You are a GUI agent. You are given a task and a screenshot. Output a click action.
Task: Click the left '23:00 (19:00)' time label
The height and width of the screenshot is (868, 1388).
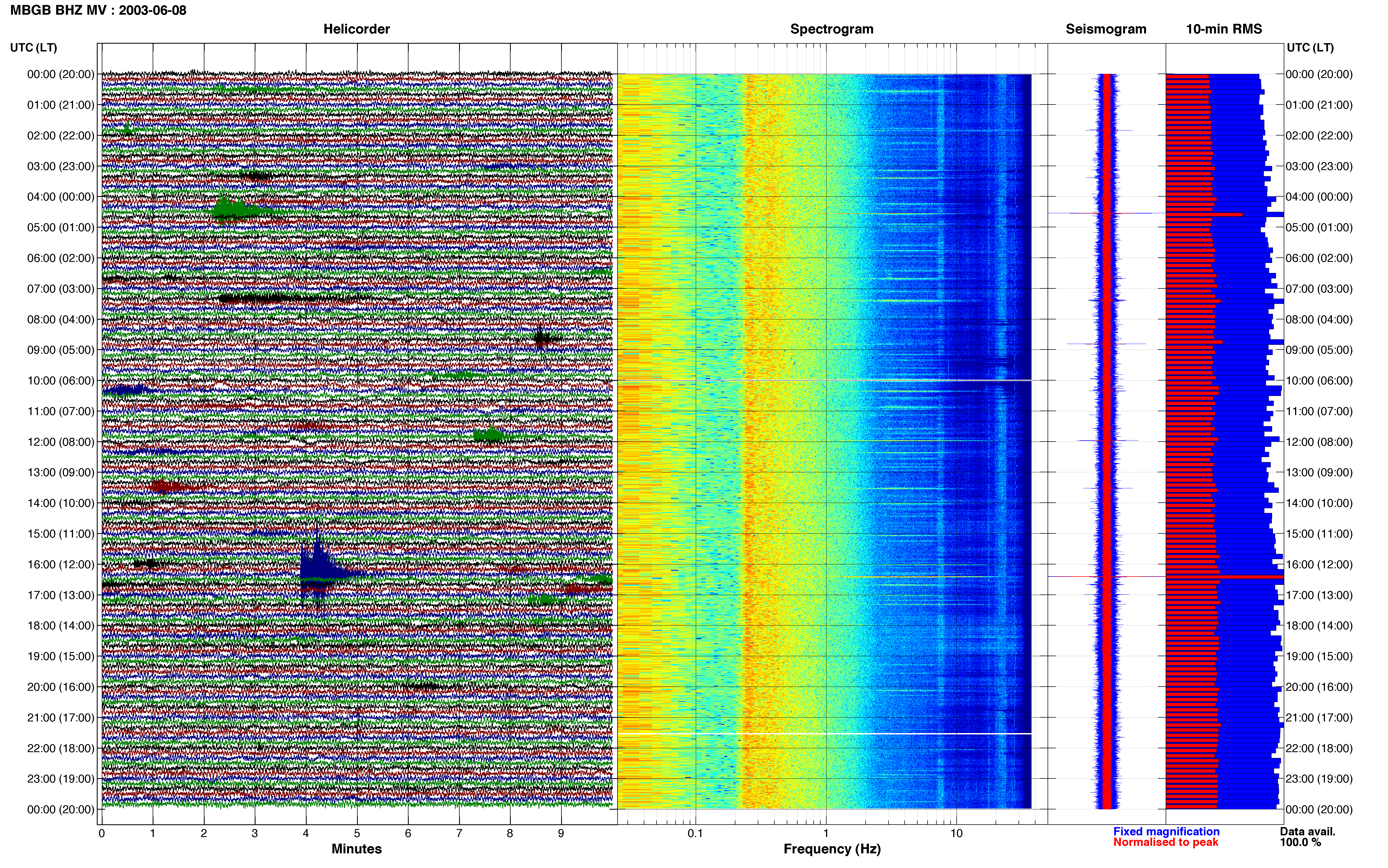coord(61,779)
